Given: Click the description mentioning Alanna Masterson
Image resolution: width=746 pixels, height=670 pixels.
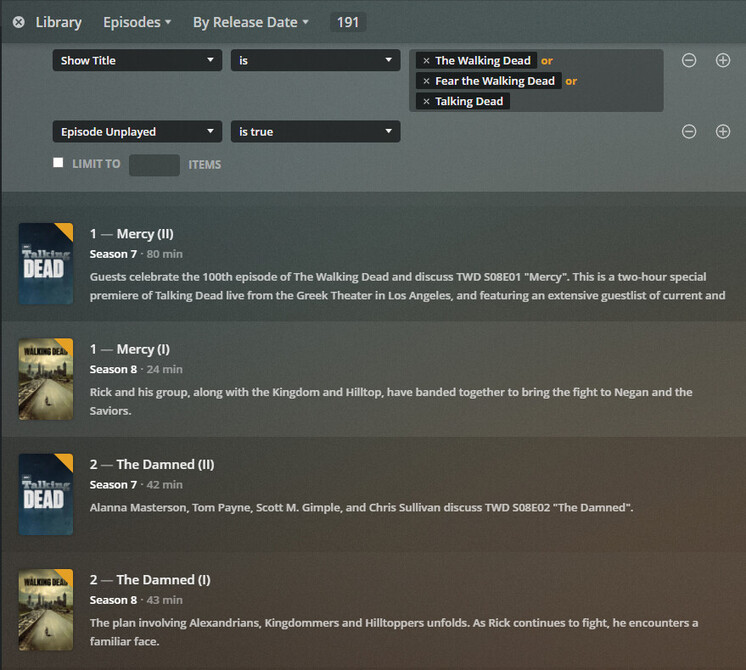Looking at the screenshot, I should (x=362, y=508).
